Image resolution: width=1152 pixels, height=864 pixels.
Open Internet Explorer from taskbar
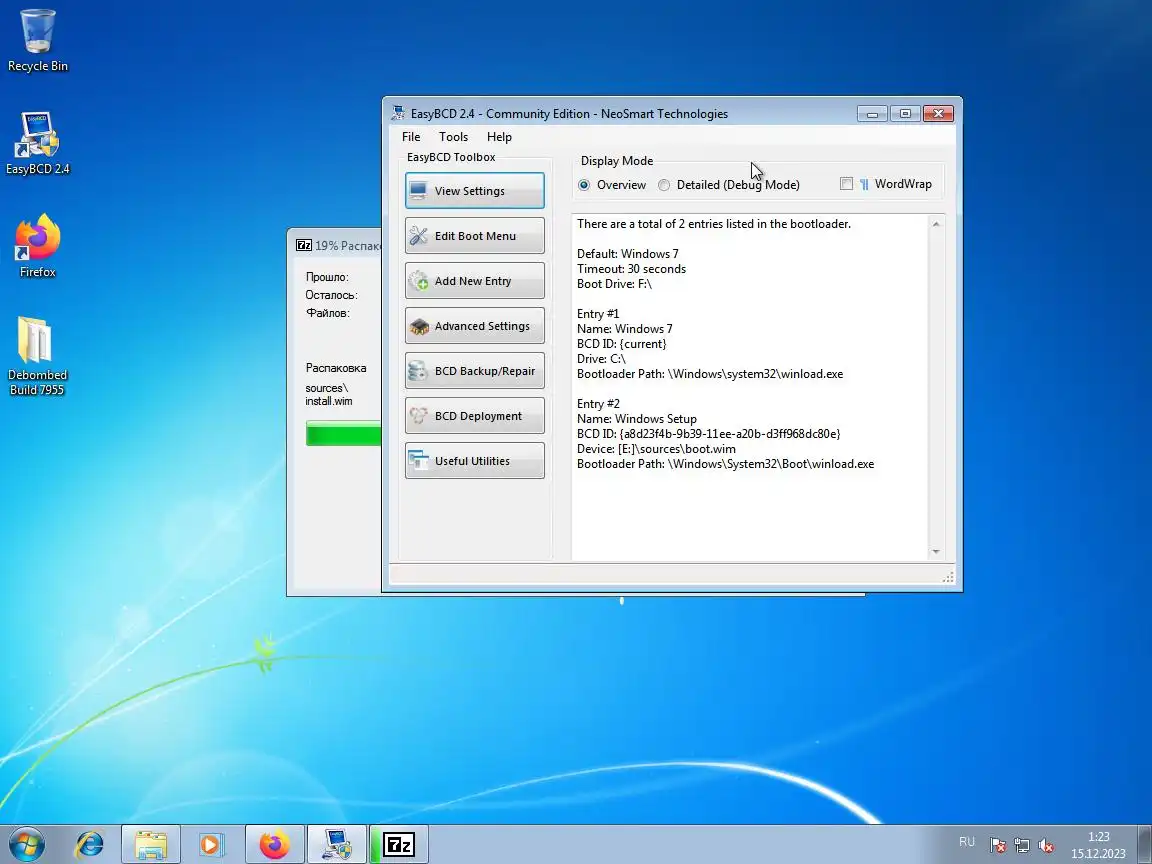point(90,844)
